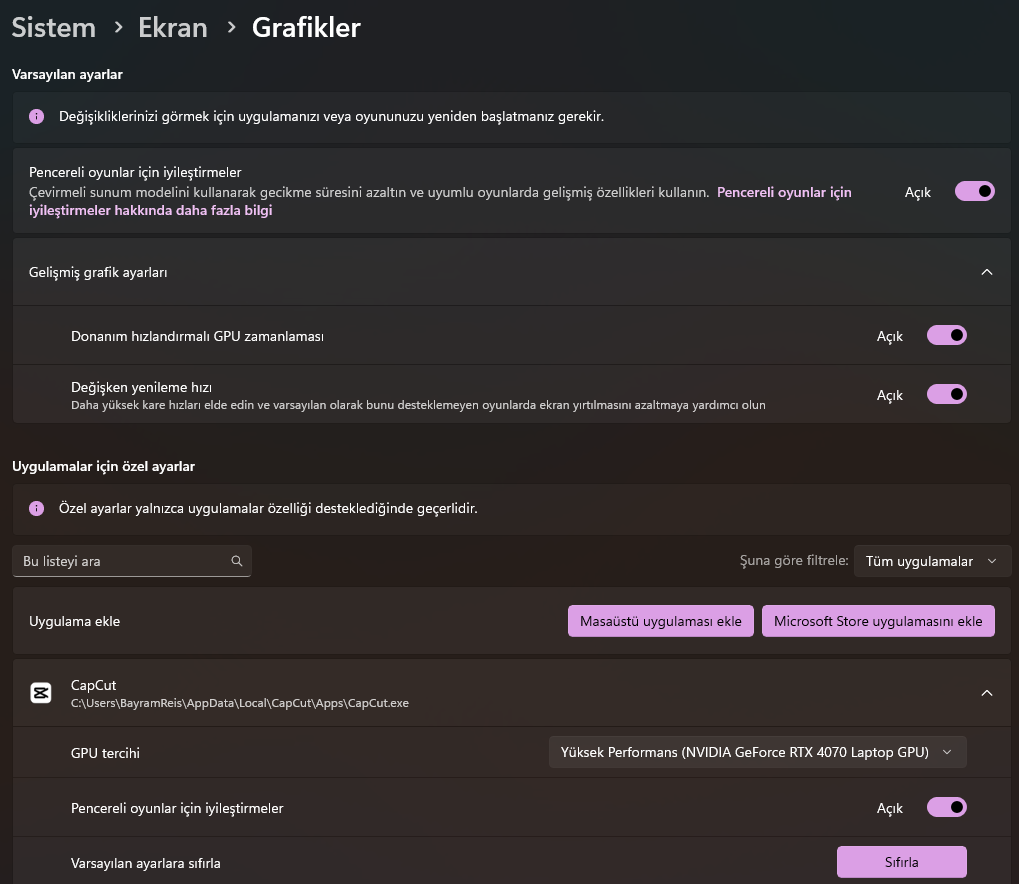Click Microsoft Store uygulamasını ekle button

[878, 621]
